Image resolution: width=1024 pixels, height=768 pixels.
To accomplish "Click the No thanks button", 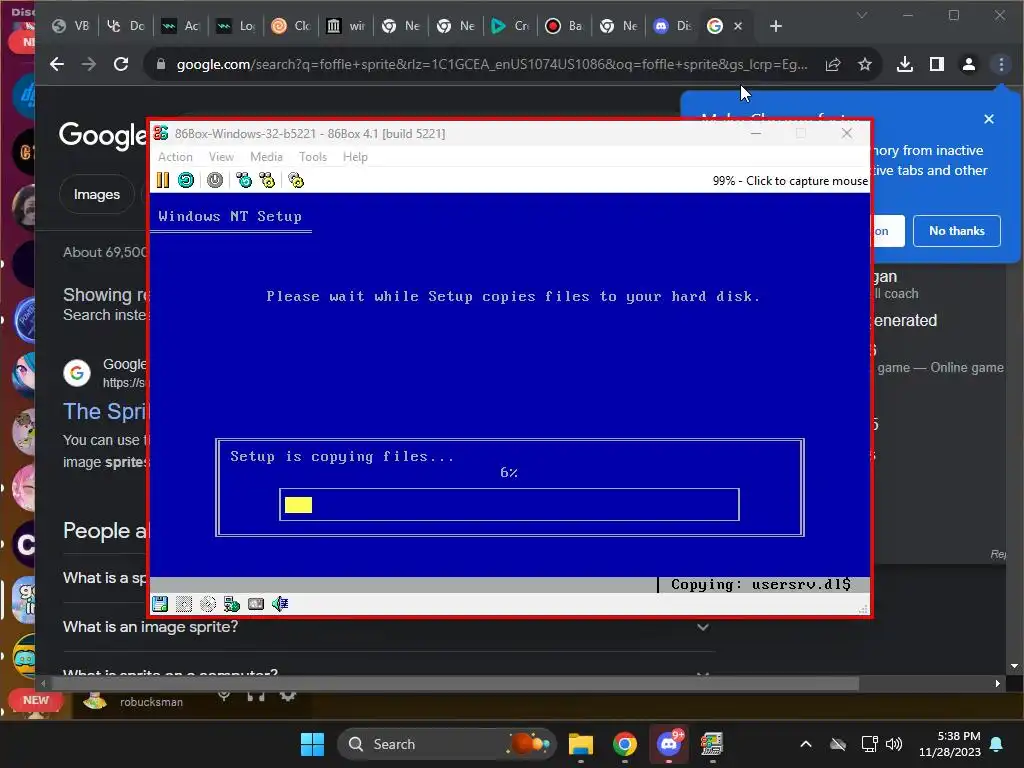I will 956,231.
